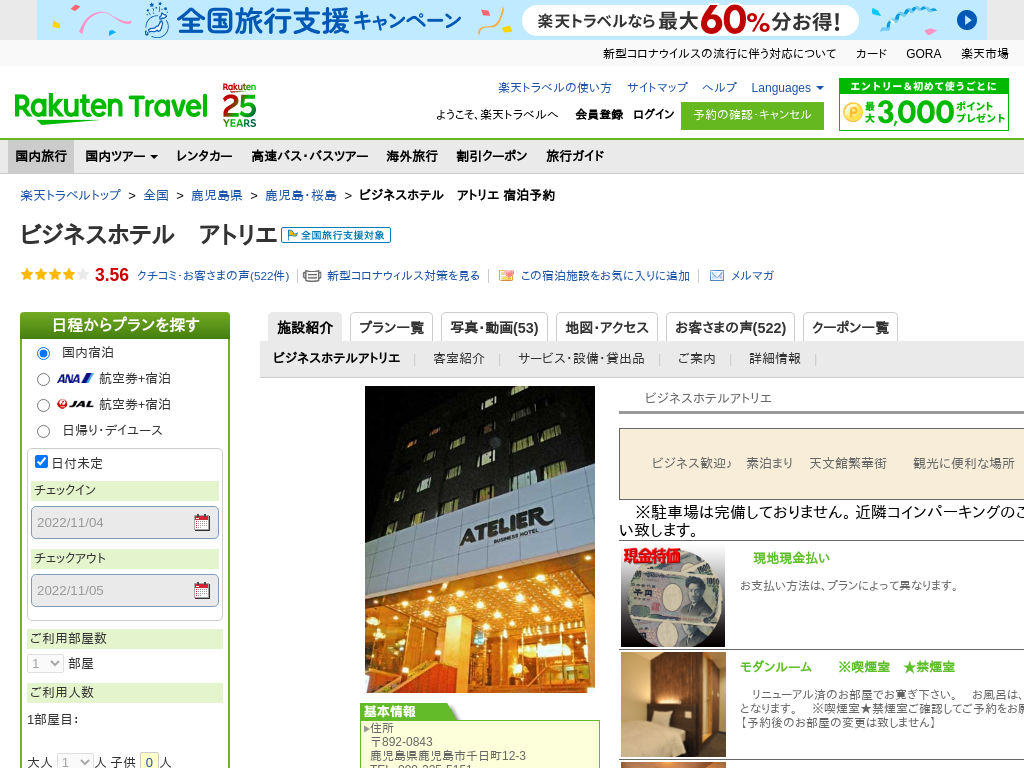Open the サービス・設備・貸出品 sub-navigation link
This screenshot has height=768, width=1024.
point(581,359)
